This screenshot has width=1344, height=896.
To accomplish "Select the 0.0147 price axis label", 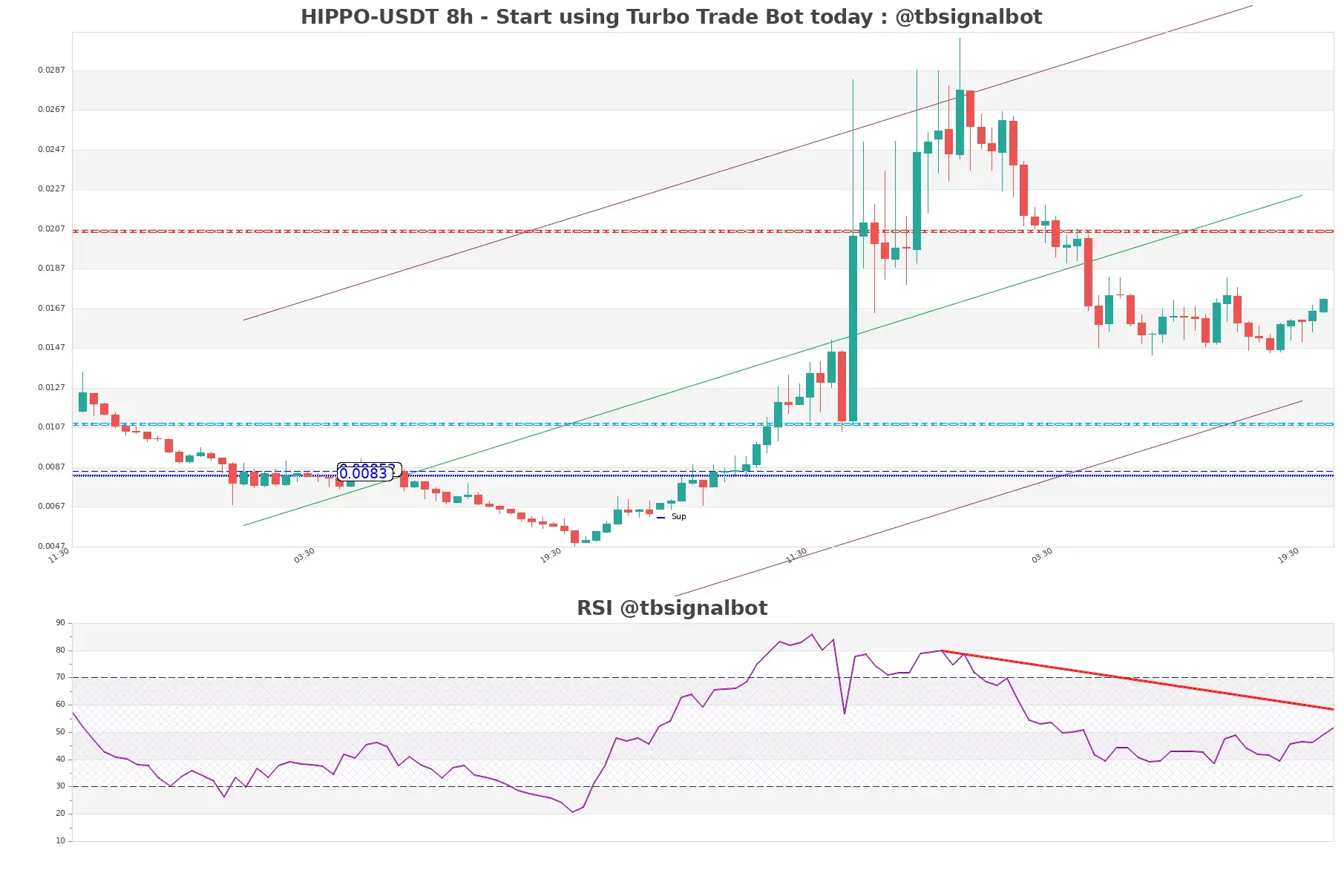I will point(51,347).
